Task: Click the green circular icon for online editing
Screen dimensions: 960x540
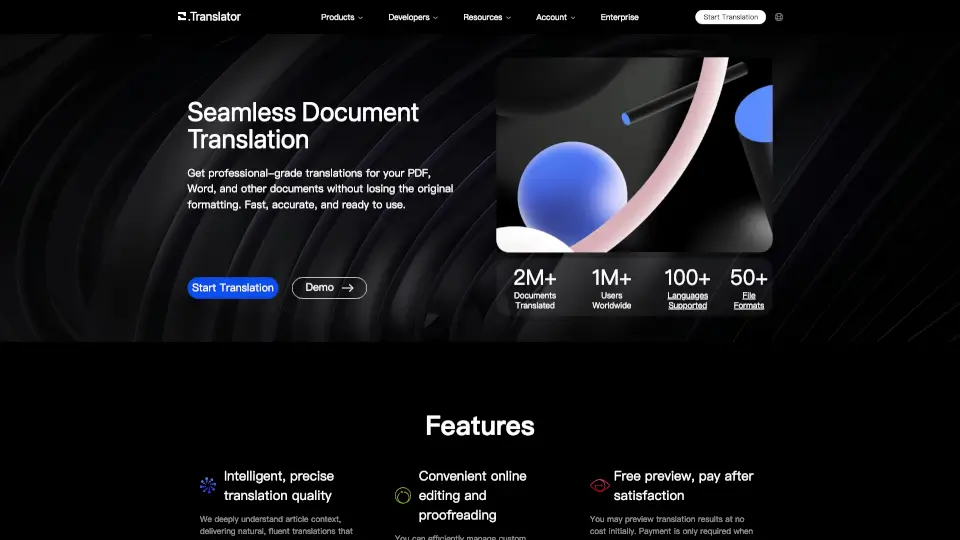Action: 403,495
